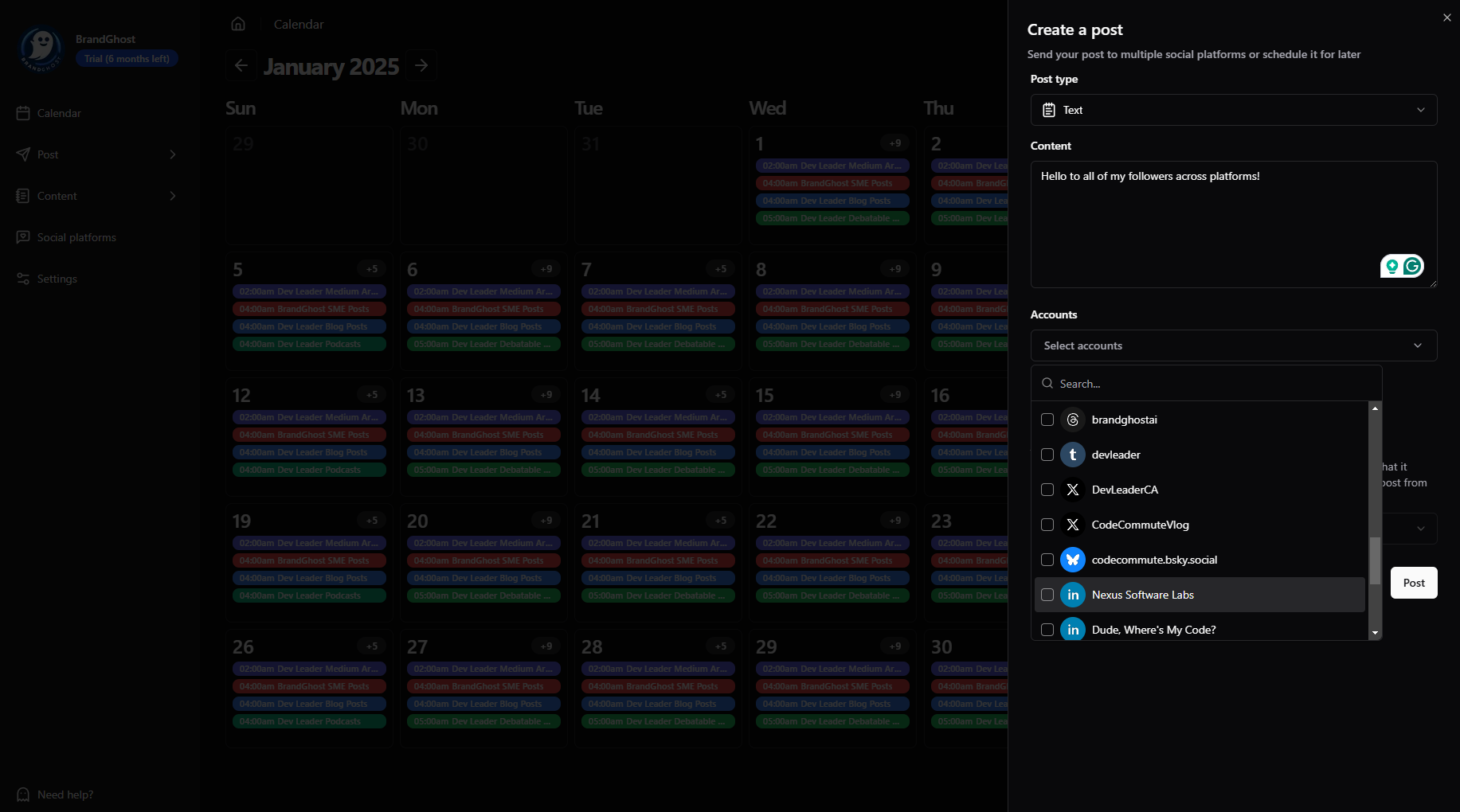The height and width of the screenshot is (812, 1460).
Task: Expand the +9 badge on January 27
Action: 546,646
